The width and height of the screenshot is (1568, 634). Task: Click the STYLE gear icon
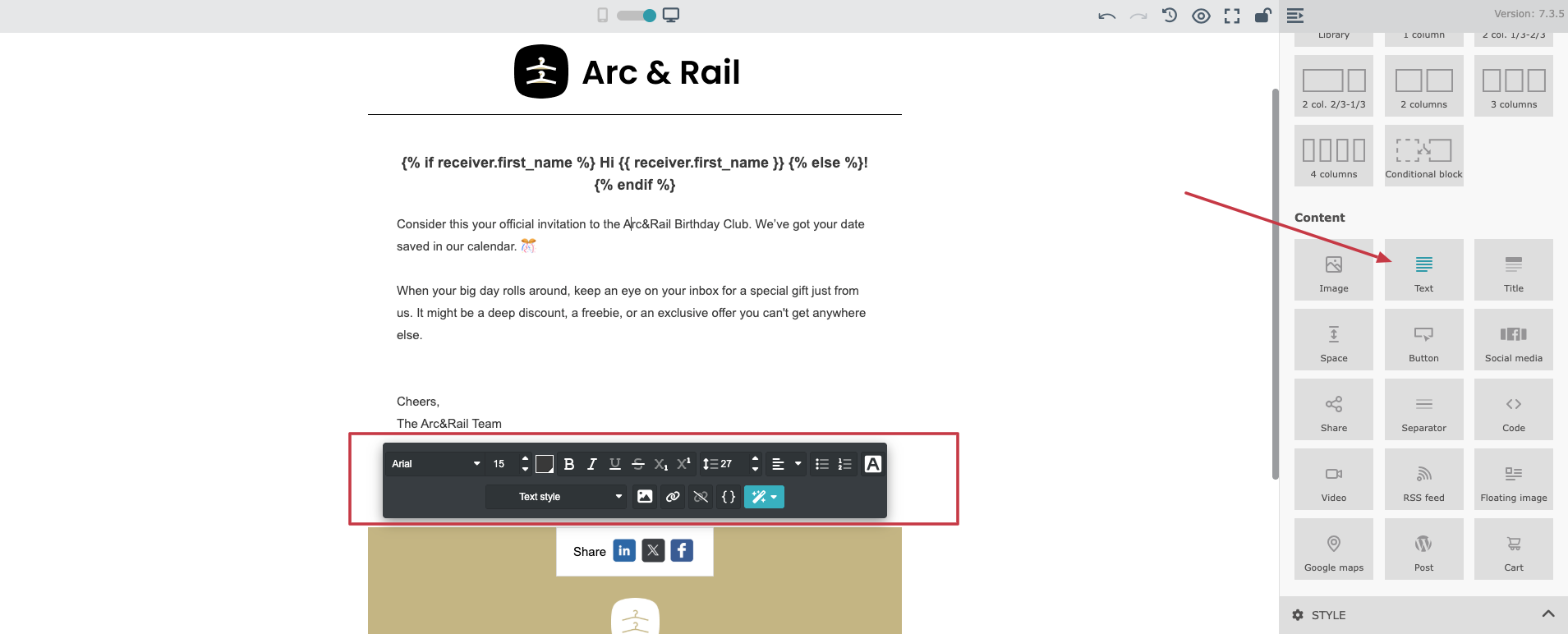coord(1298,615)
